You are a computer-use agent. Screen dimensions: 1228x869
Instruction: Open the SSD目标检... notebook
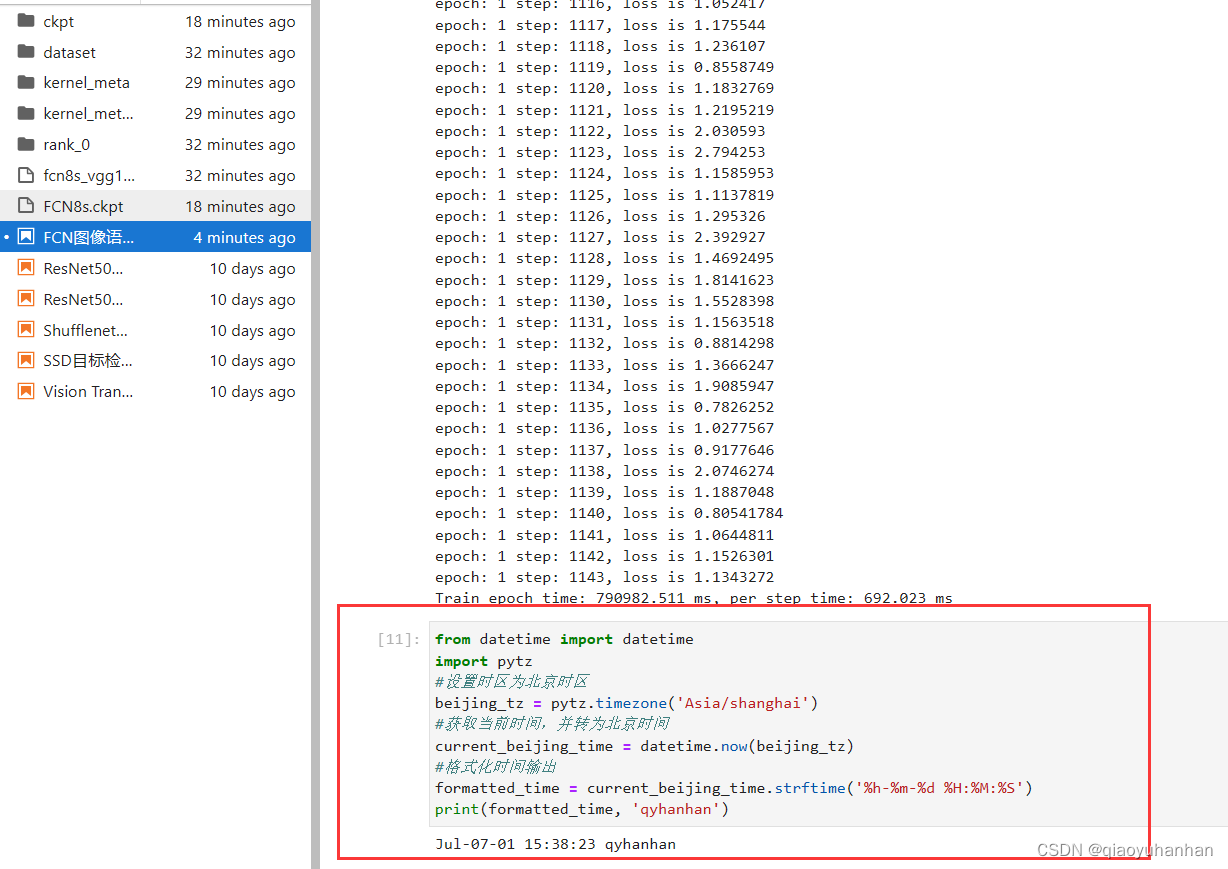[88, 361]
